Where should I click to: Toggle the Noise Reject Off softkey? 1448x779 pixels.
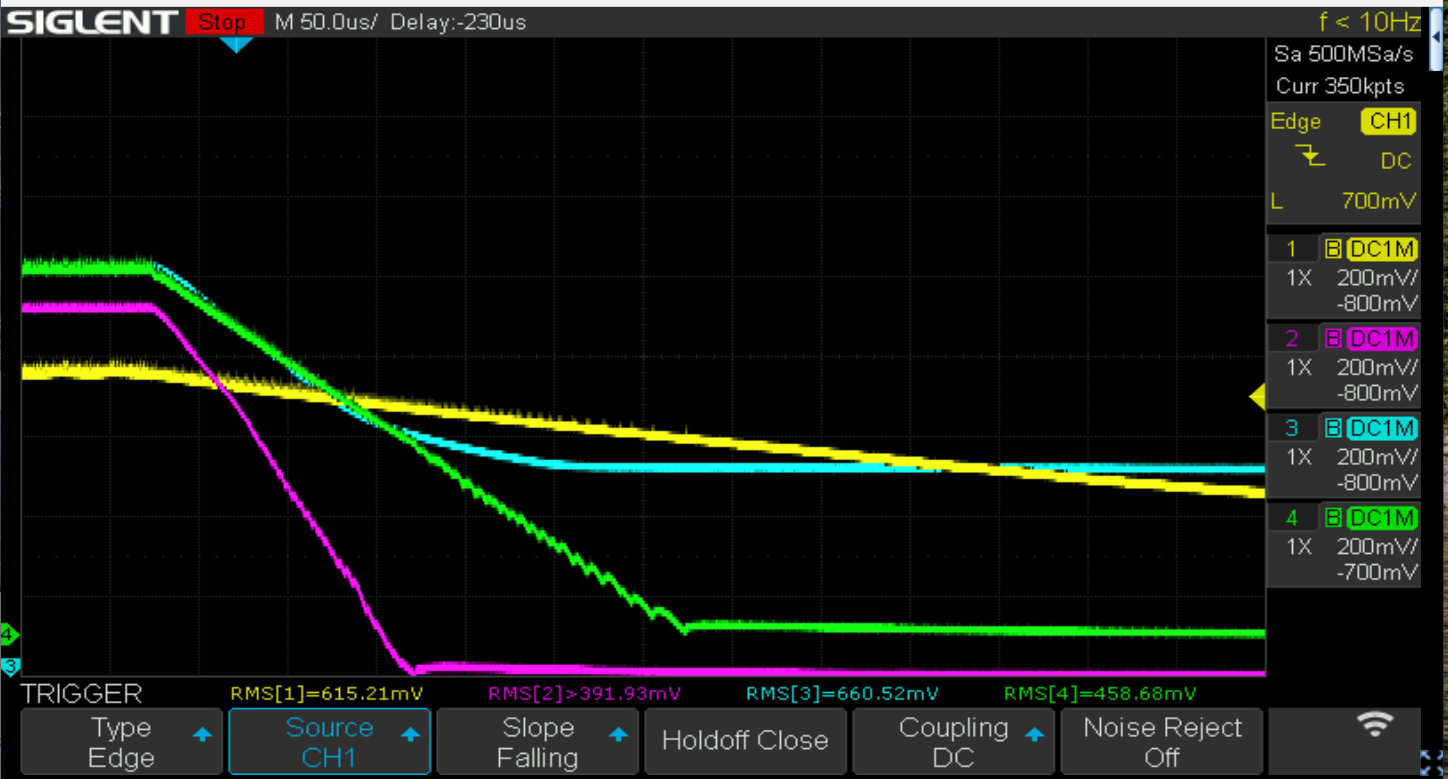point(1162,742)
